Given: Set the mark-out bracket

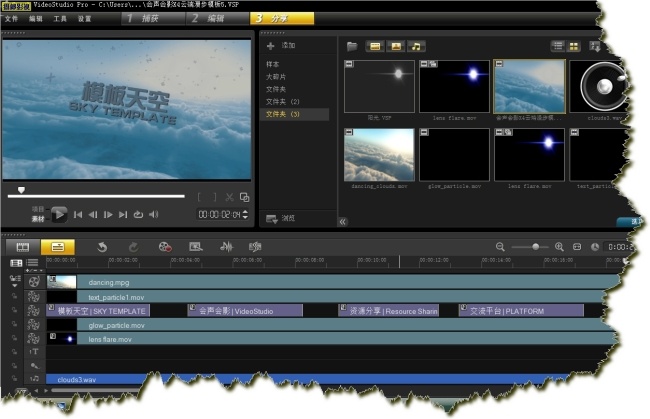Looking at the screenshot, I should tap(214, 197).
